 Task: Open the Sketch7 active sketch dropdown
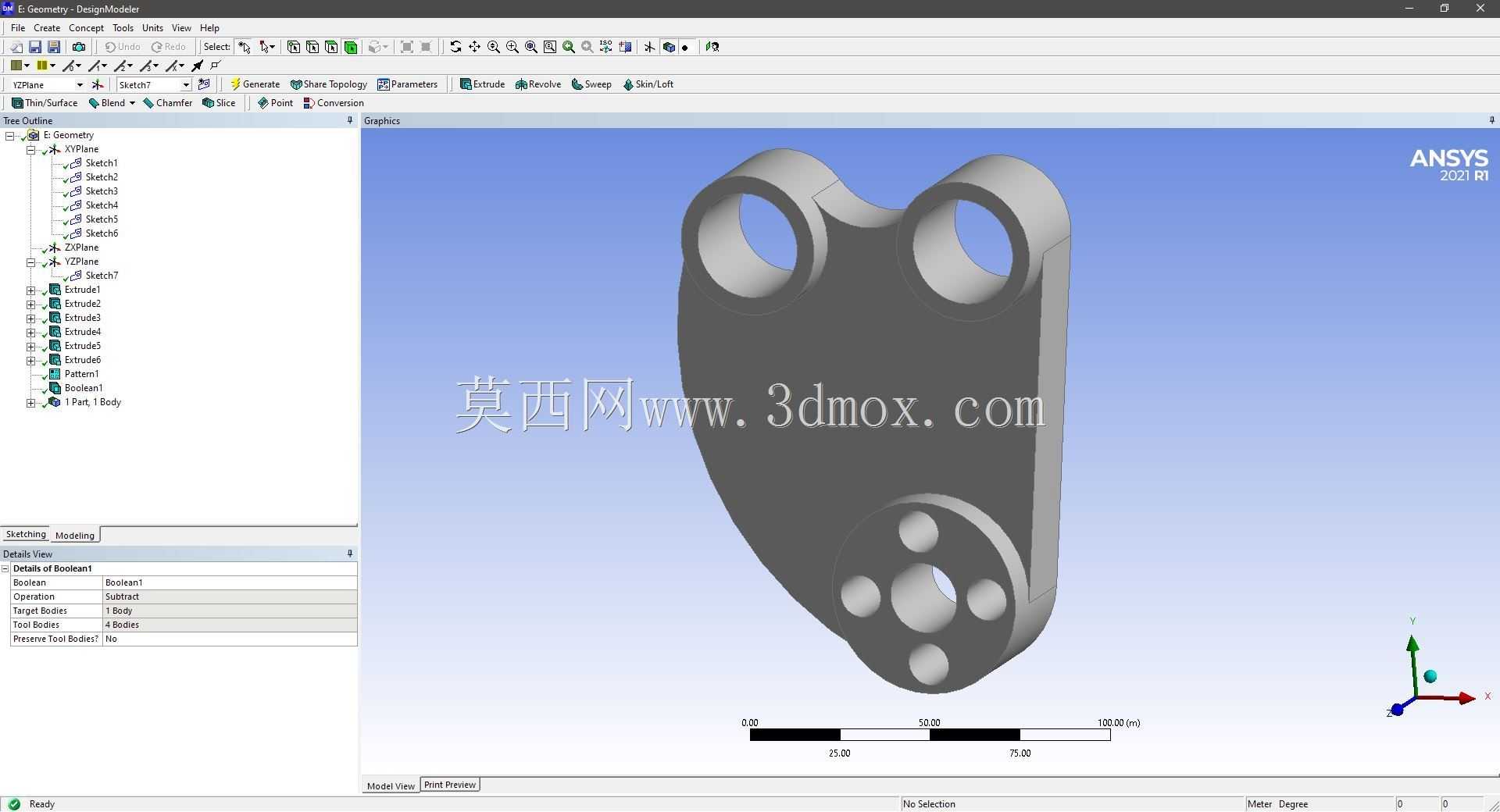[186, 84]
